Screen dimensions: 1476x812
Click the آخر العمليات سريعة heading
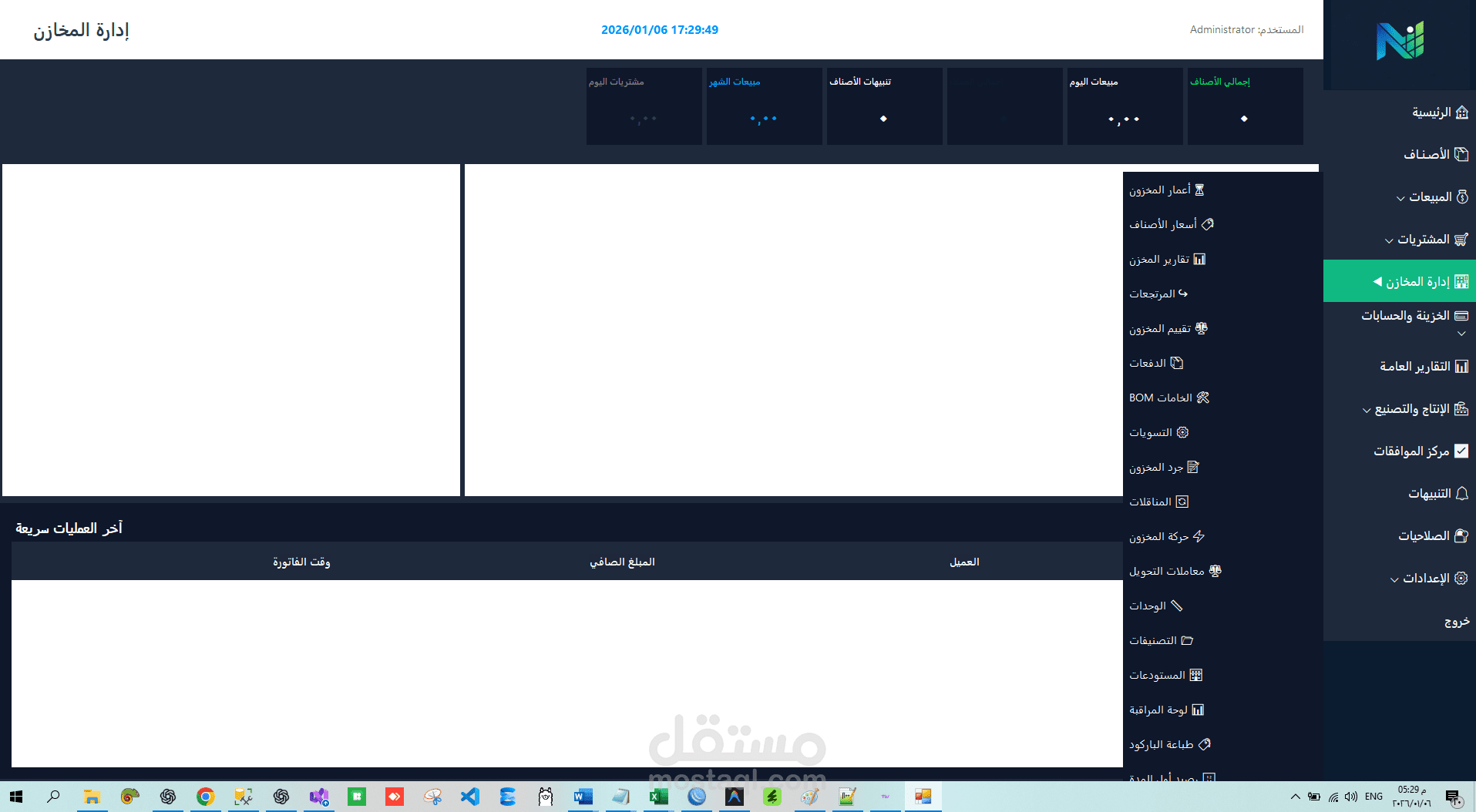69,528
